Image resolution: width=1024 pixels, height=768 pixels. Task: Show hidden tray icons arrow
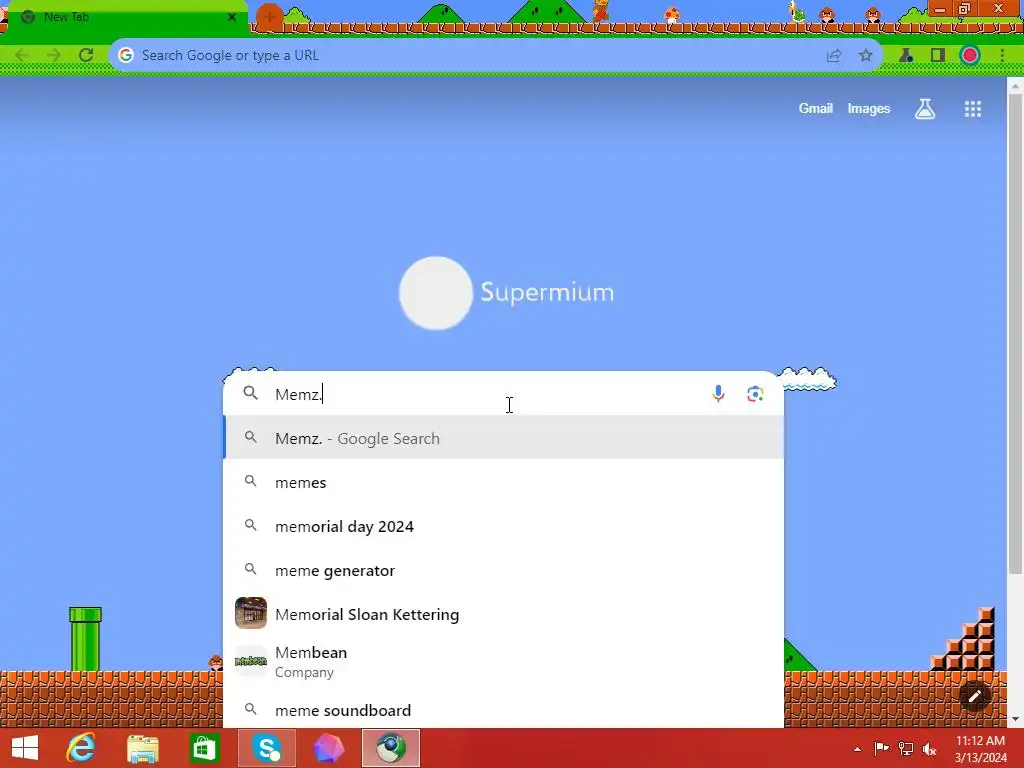[857, 749]
